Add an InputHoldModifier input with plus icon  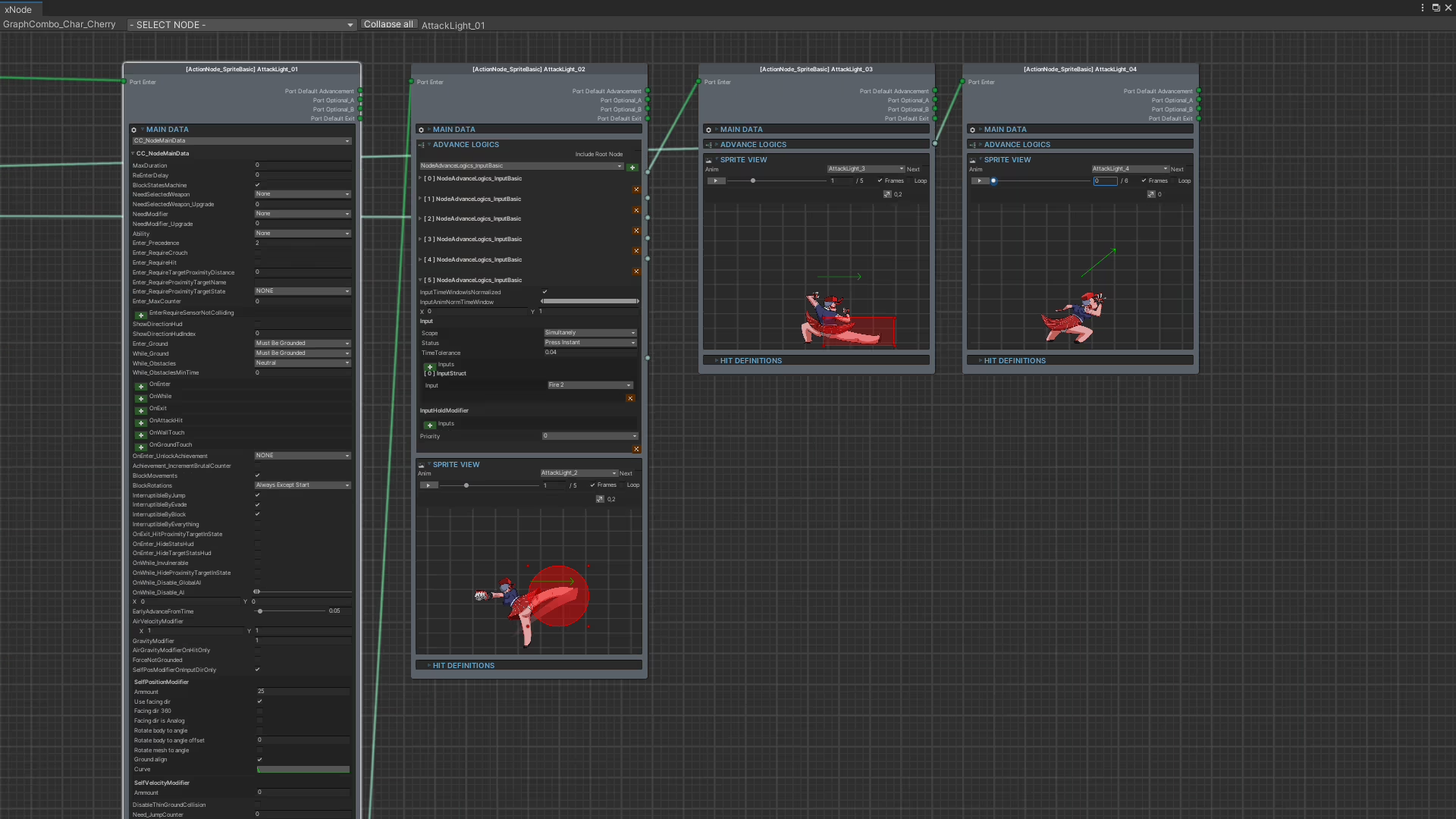(x=430, y=425)
